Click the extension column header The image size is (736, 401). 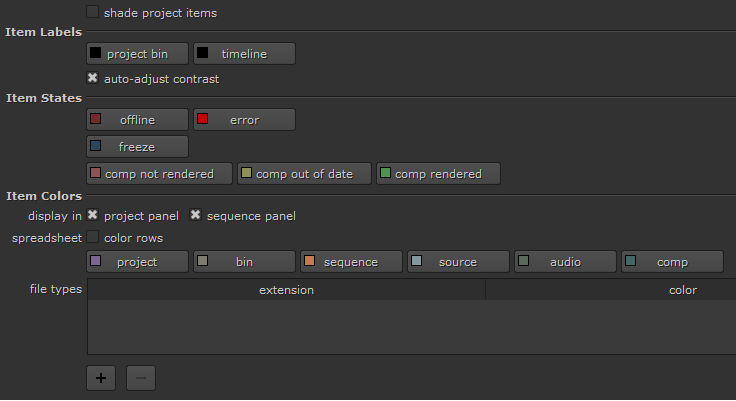tap(286, 290)
